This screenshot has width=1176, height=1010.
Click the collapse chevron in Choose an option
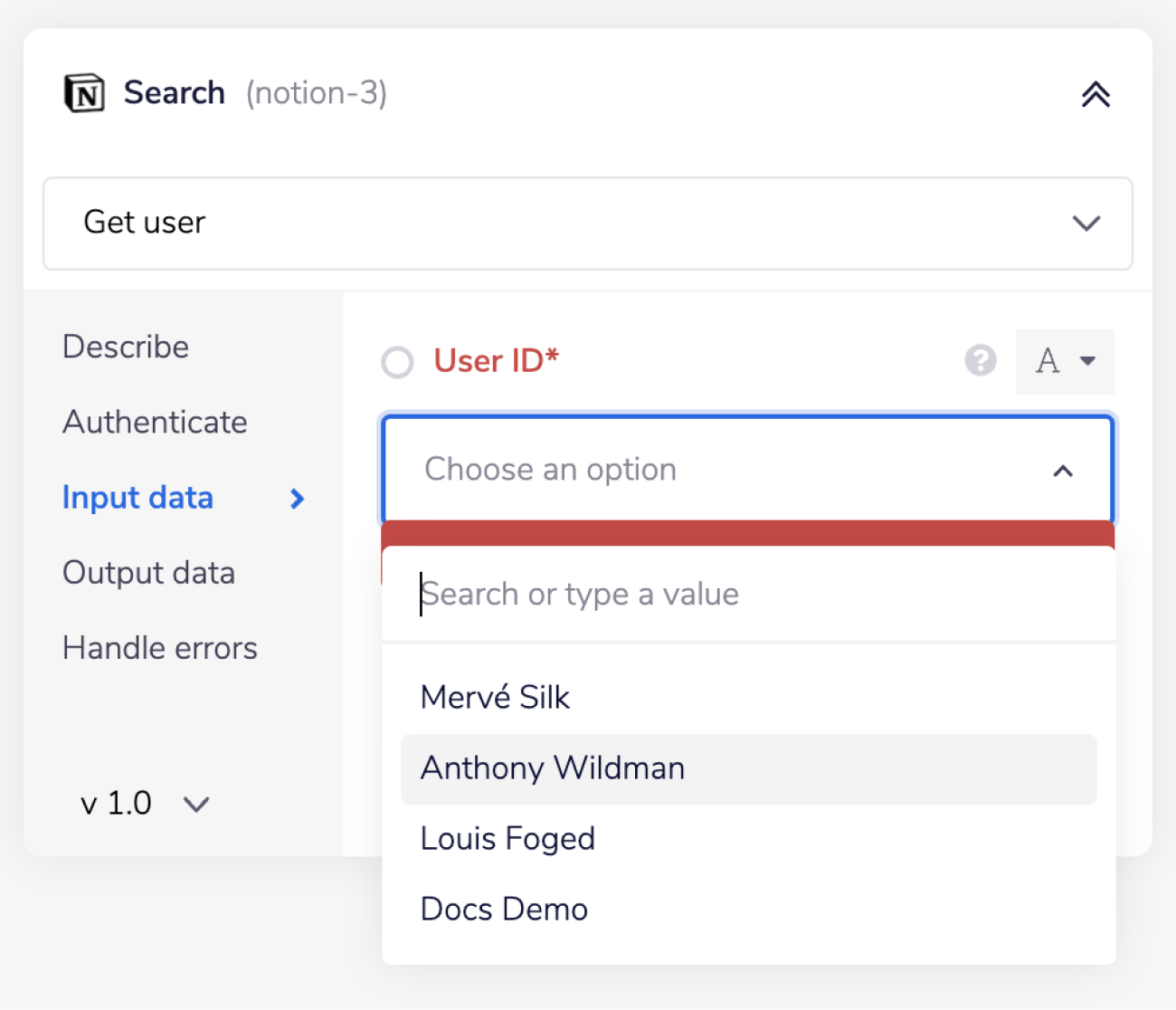(1063, 471)
